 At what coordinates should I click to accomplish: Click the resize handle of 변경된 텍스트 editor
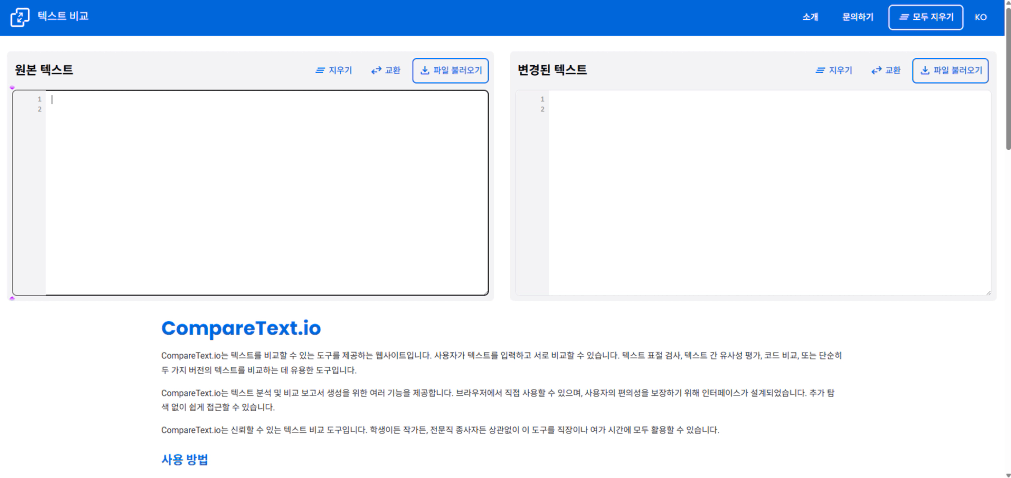[988, 292]
